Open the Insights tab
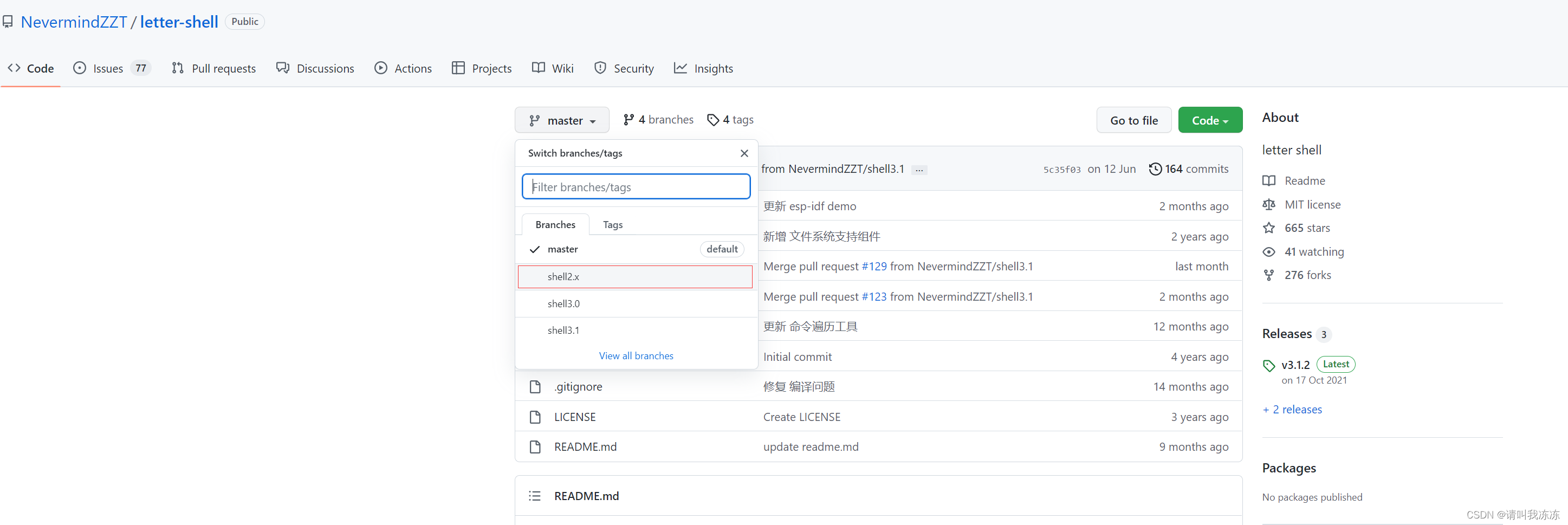 point(704,68)
